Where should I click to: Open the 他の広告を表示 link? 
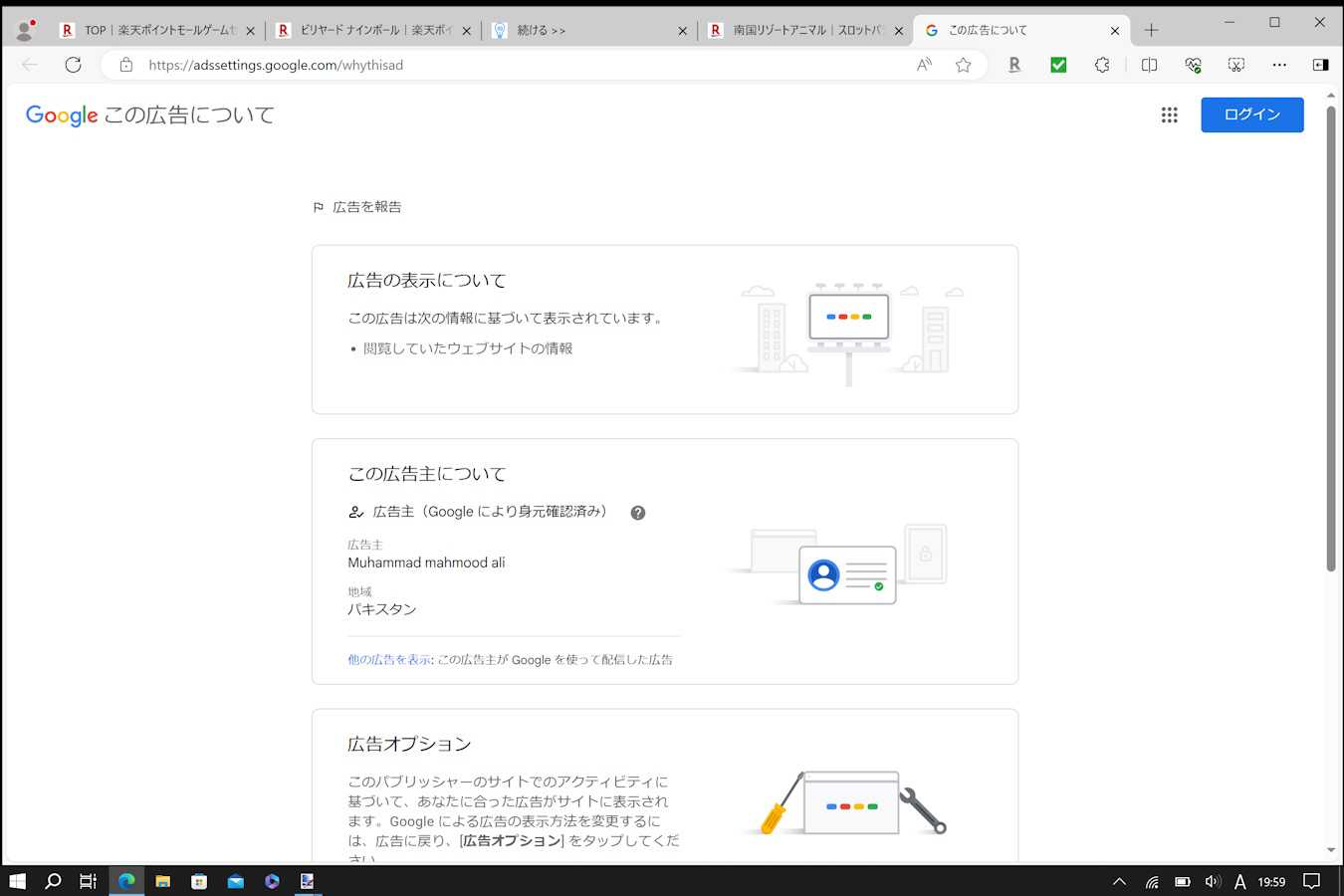(389, 659)
